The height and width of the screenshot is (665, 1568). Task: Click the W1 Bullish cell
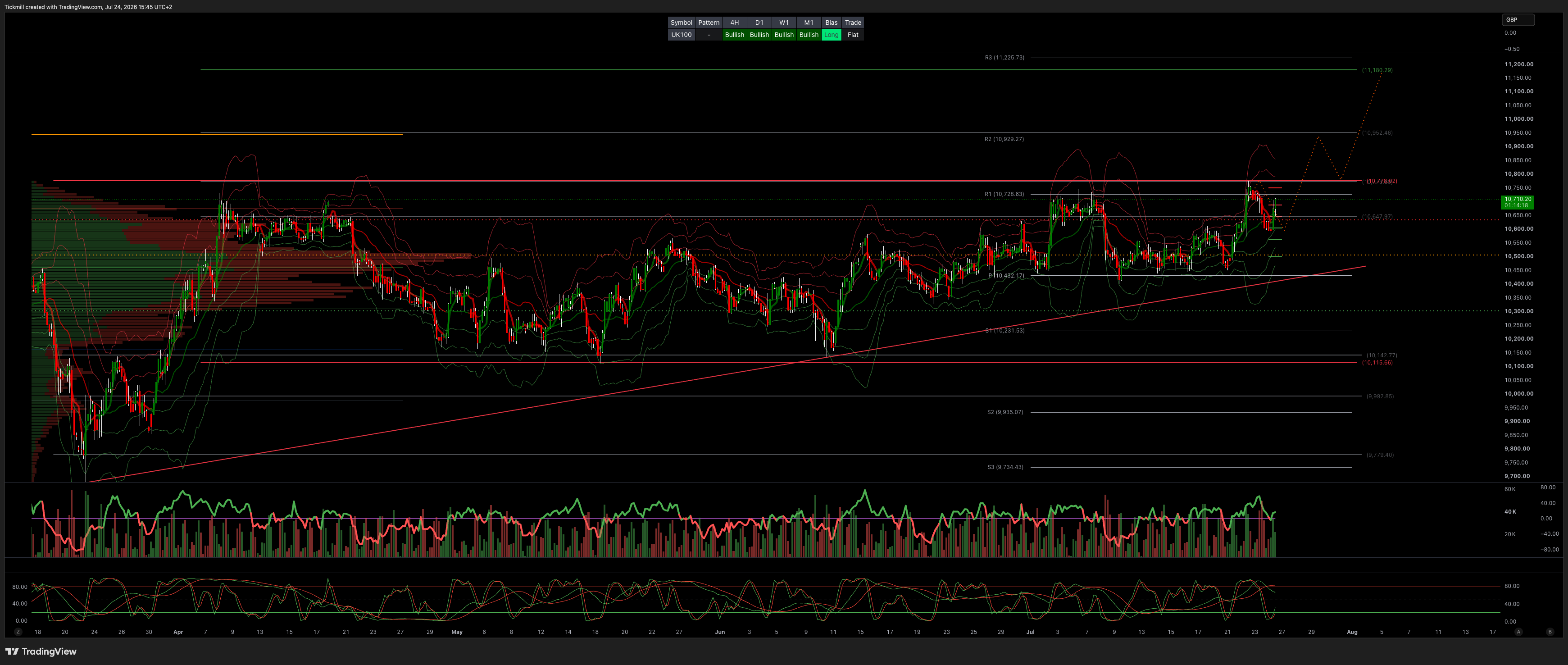[x=784, y=35]
